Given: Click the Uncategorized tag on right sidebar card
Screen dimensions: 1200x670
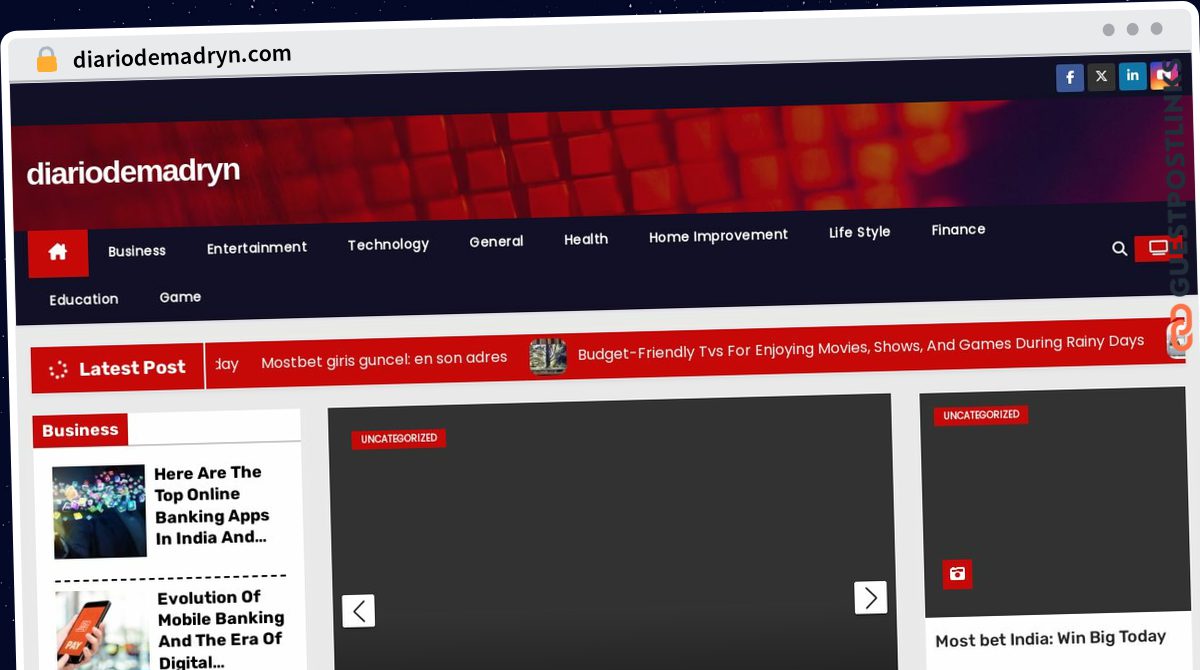Looking at the screenshot, I should pos(981,415).
